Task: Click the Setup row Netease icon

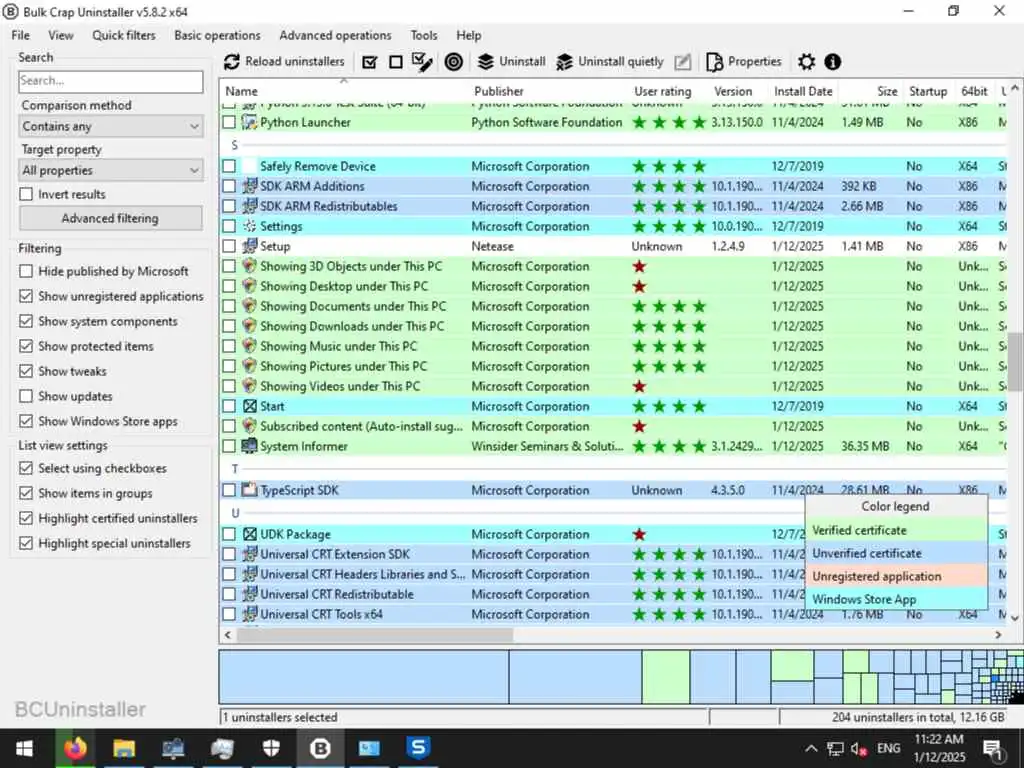Action: [249, 246]
